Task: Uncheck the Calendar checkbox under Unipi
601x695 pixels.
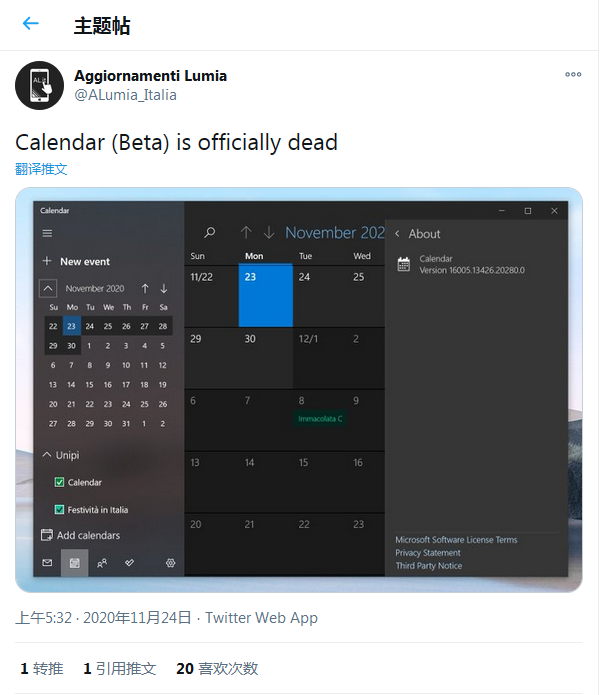Action: [59, 482]
